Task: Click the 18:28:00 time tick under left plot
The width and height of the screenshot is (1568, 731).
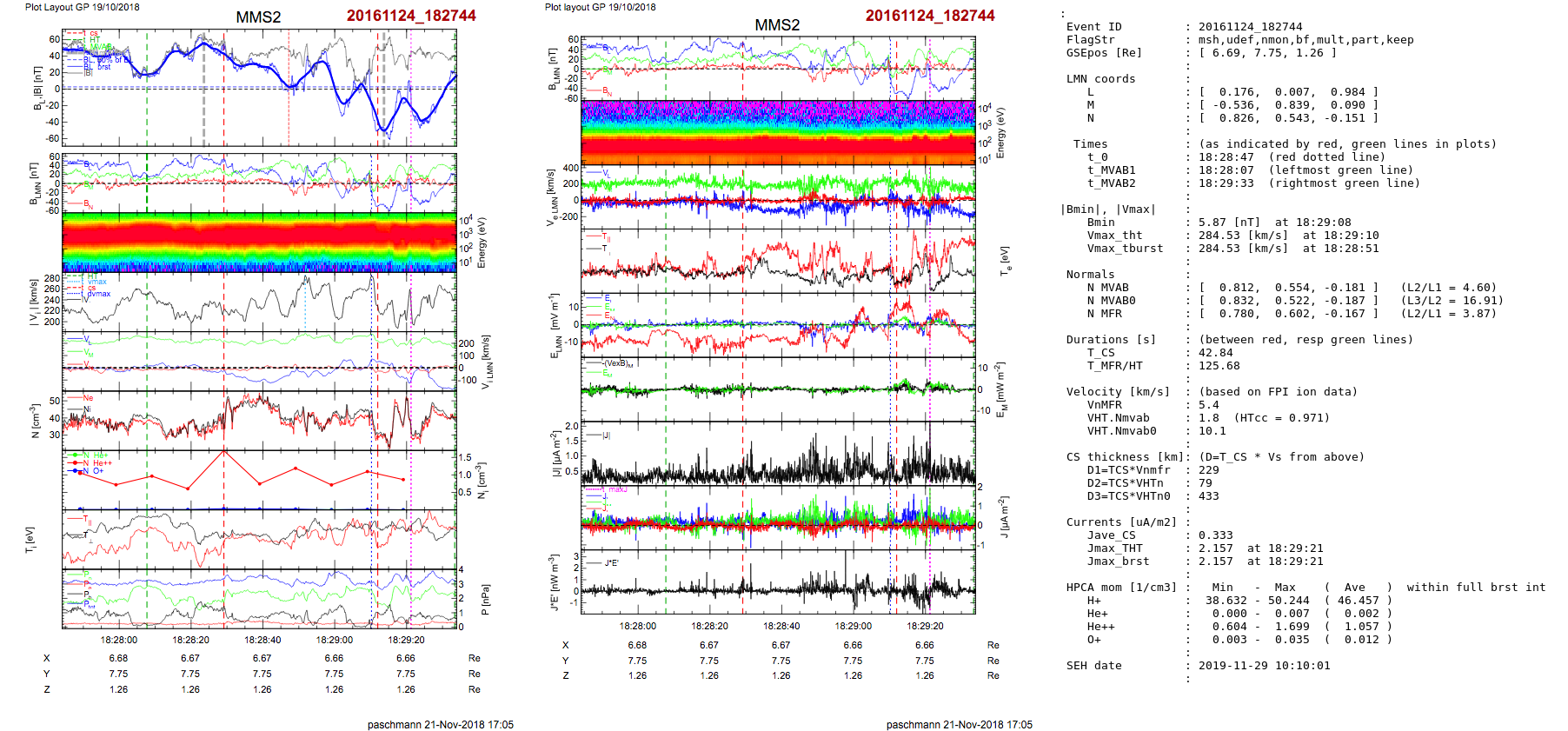Action: coord(118,640)
